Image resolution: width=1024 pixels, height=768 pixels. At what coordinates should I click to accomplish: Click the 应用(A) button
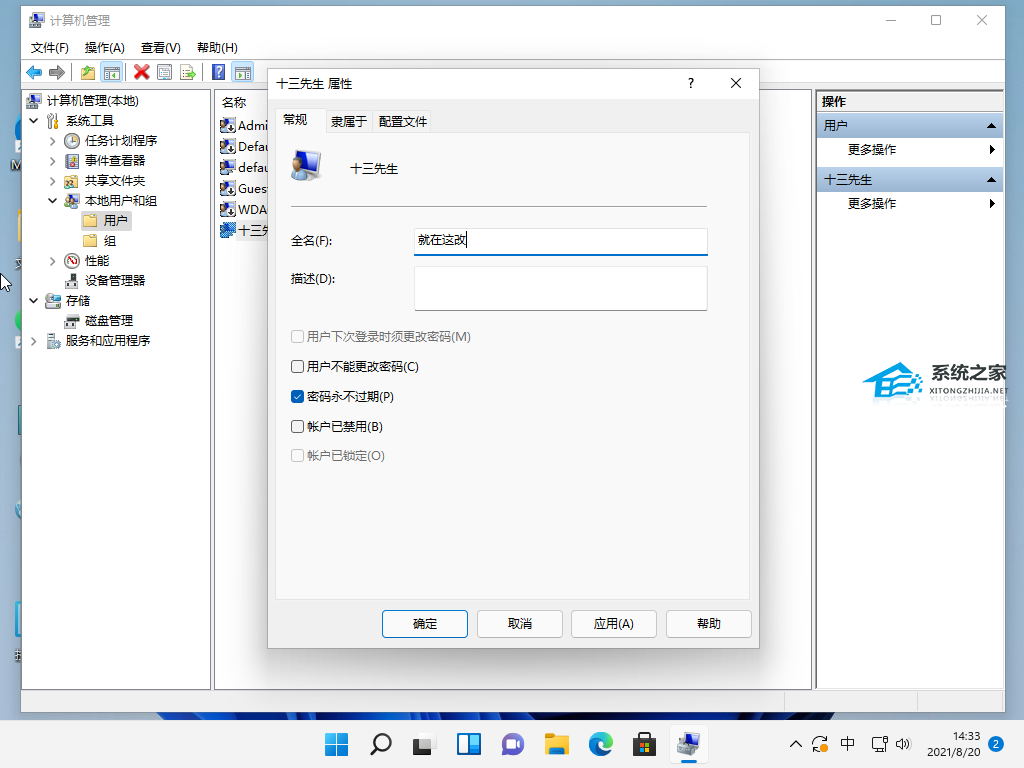[x=613, y=623]
